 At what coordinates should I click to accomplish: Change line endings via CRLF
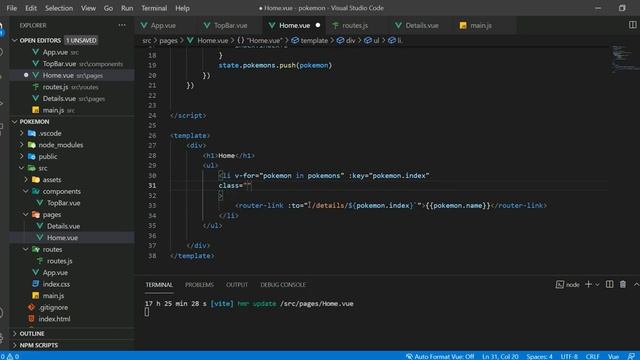(x=593, y=356)
